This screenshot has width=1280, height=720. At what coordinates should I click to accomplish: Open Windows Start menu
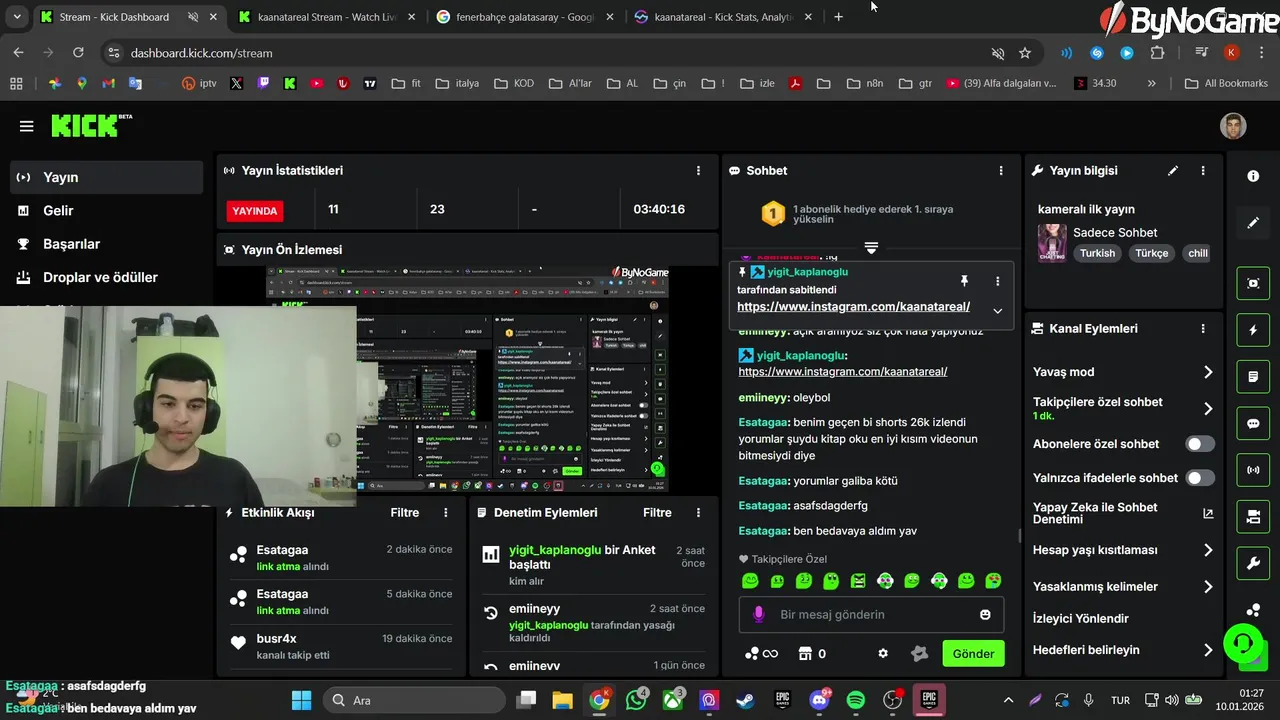click(x=301, y=700)
